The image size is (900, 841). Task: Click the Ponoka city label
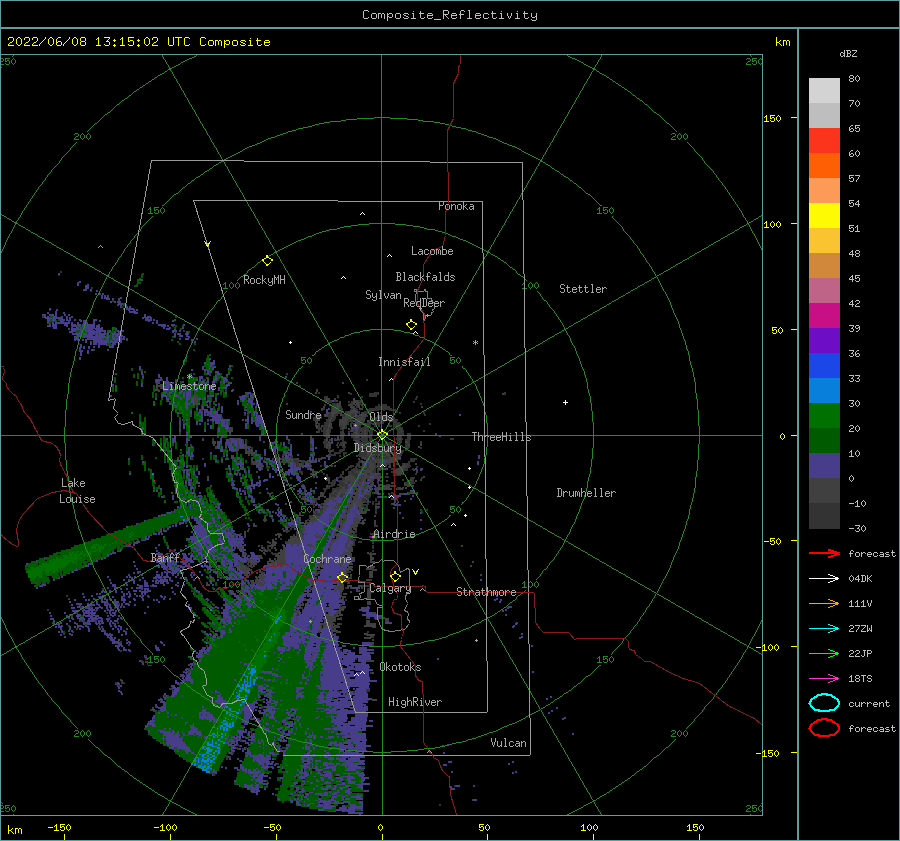(x=456, y=206)
